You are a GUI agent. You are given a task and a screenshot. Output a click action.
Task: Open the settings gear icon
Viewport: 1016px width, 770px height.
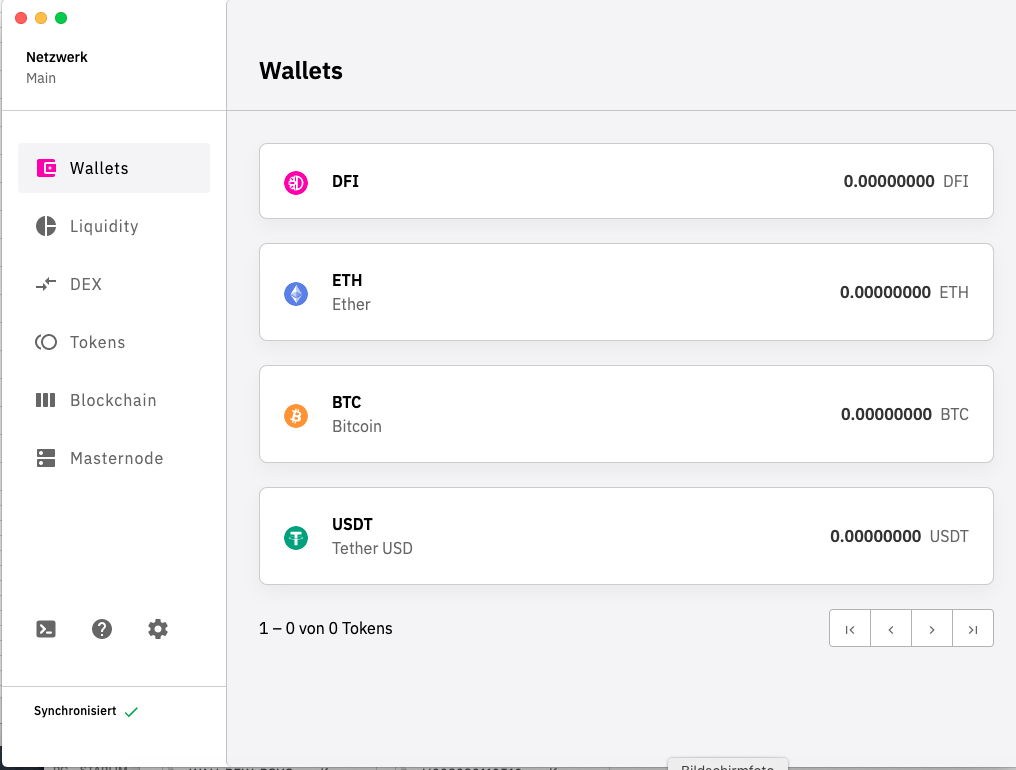click(158, 629)
